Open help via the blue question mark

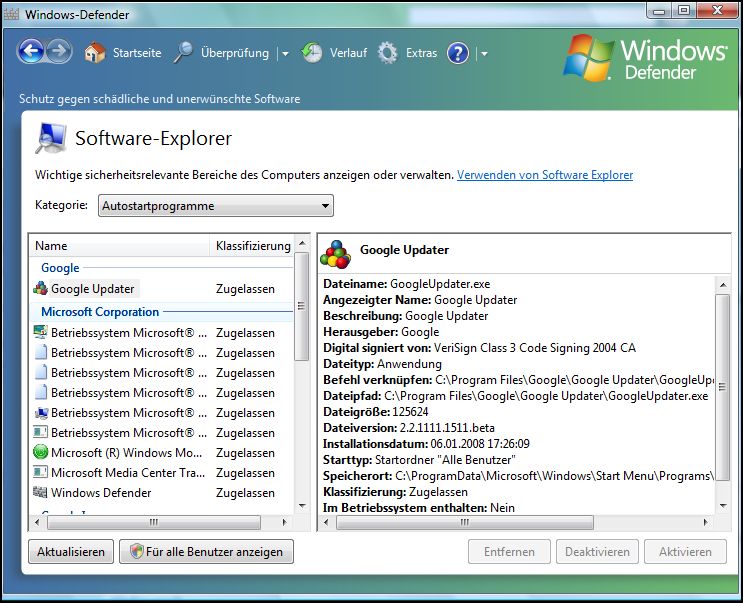coord(458,53)
